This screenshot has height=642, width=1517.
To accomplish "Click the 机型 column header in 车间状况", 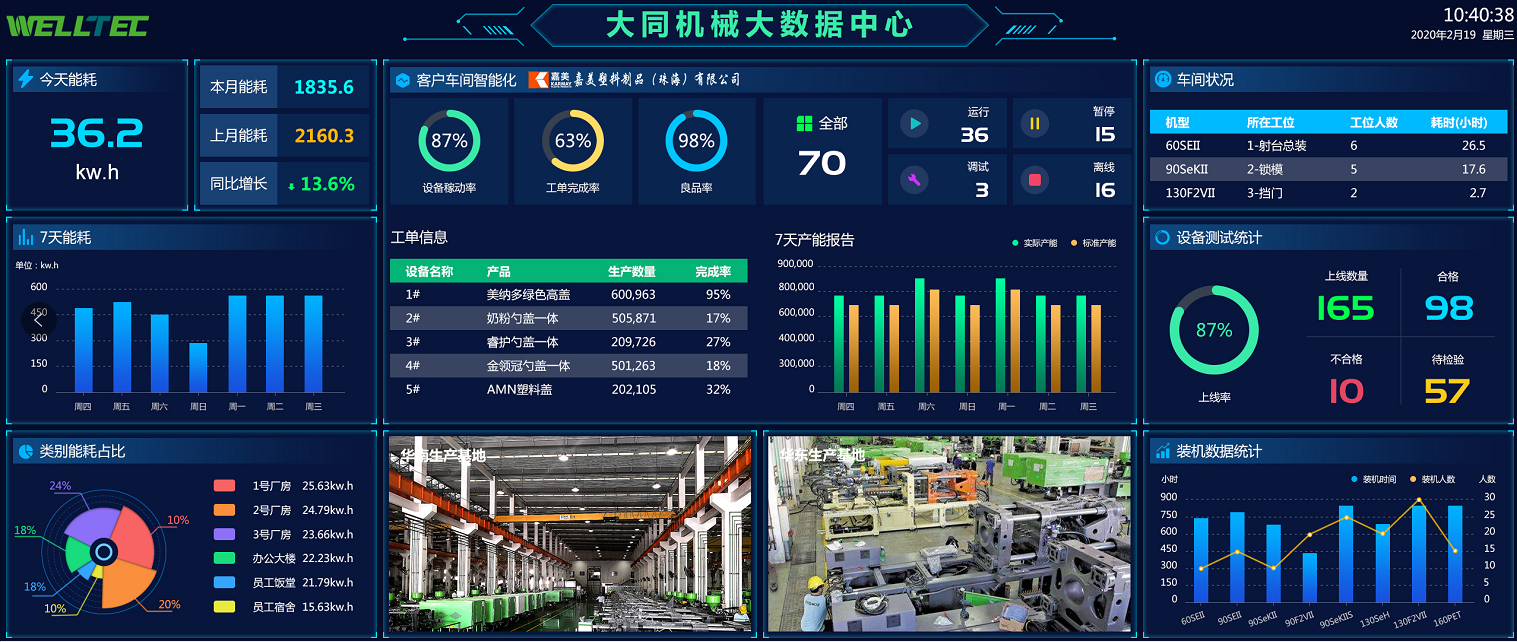I will (x=1177, y=122).
